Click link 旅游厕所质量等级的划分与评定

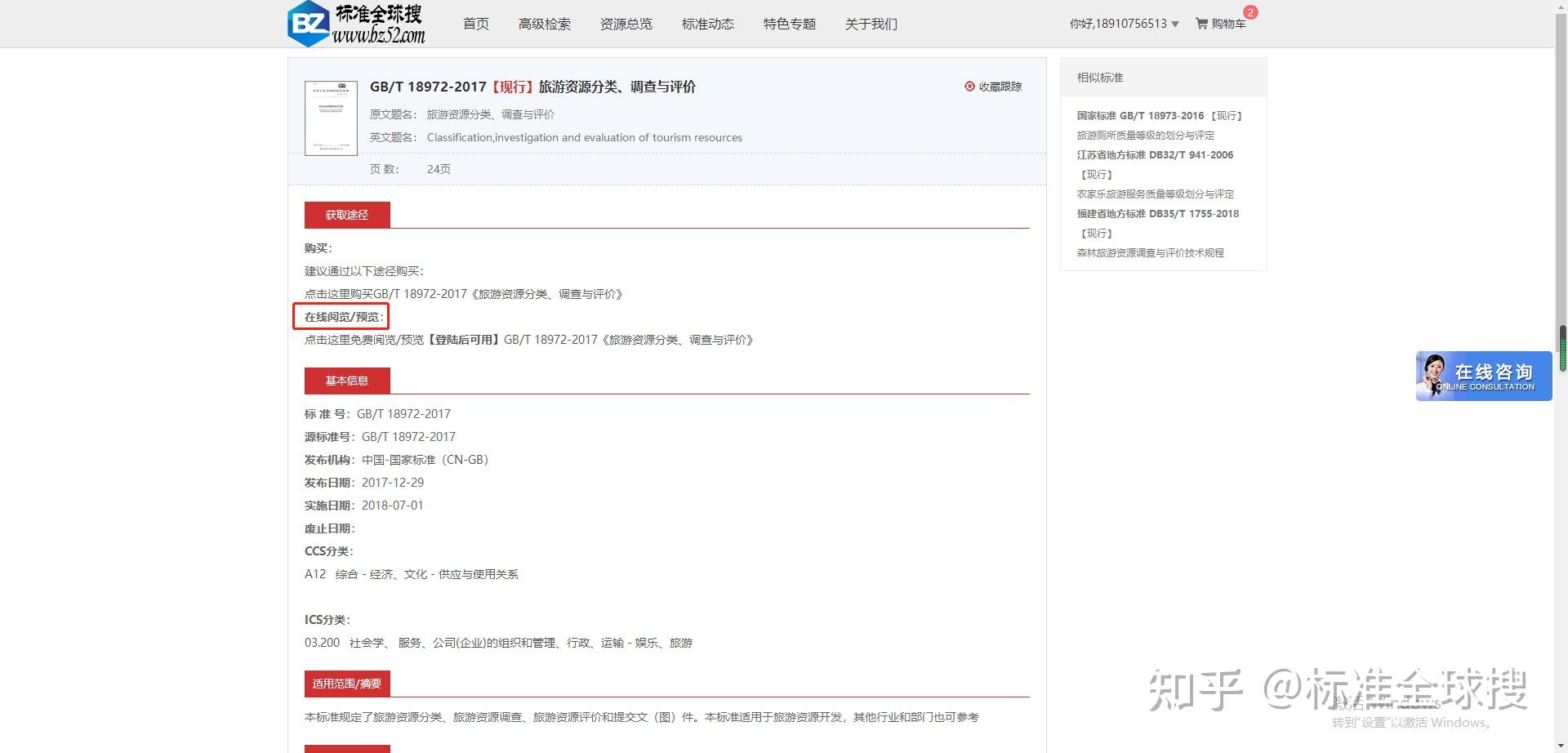tap(1145, 135)
